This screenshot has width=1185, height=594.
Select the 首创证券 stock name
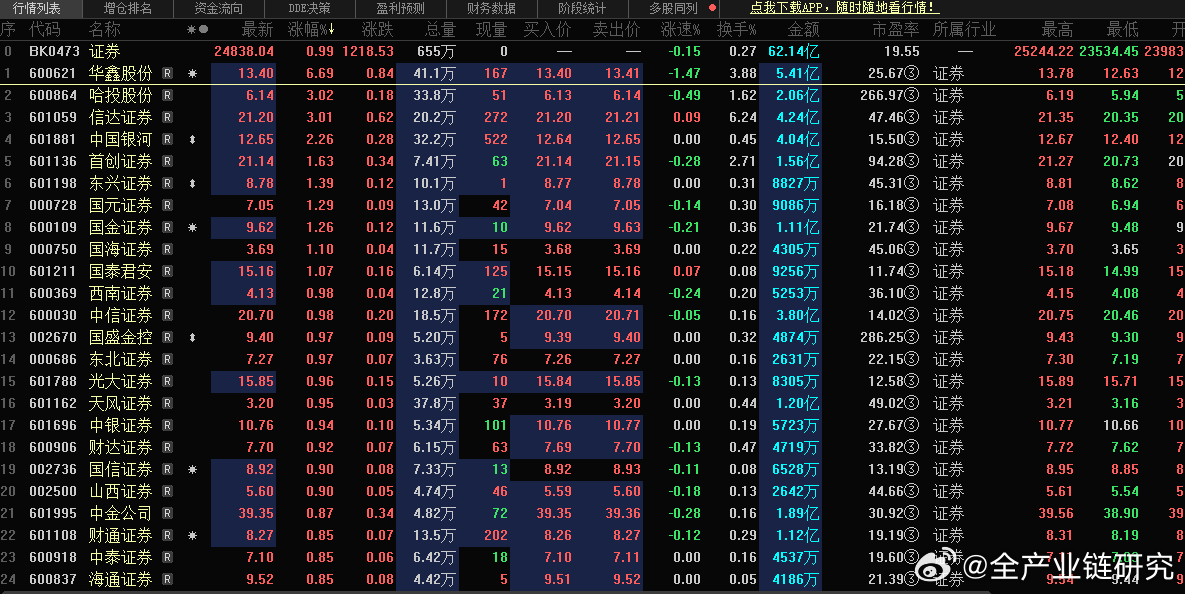[121, 161]
